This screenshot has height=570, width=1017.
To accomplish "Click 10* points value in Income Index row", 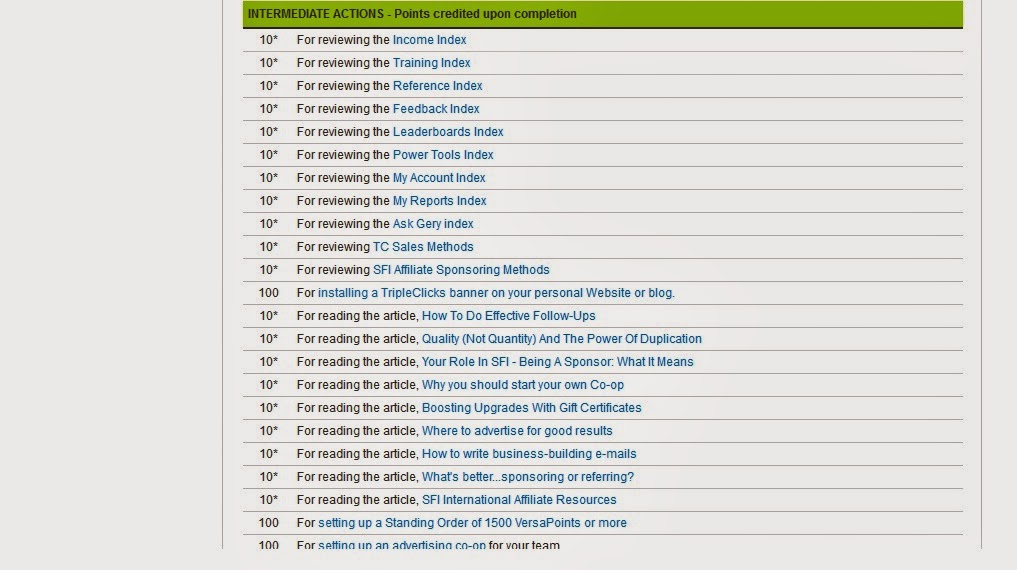I will tap(269, 40).
